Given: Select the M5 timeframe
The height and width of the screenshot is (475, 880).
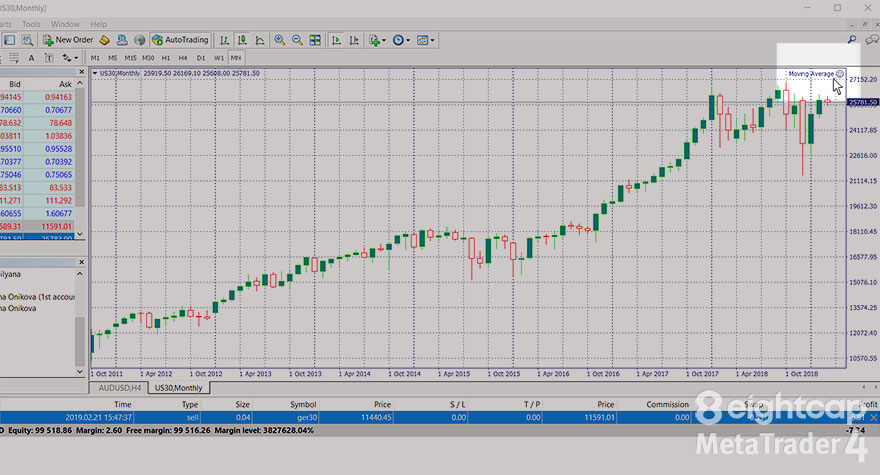Looking at the screenshot, I should [x=112, y=58].
